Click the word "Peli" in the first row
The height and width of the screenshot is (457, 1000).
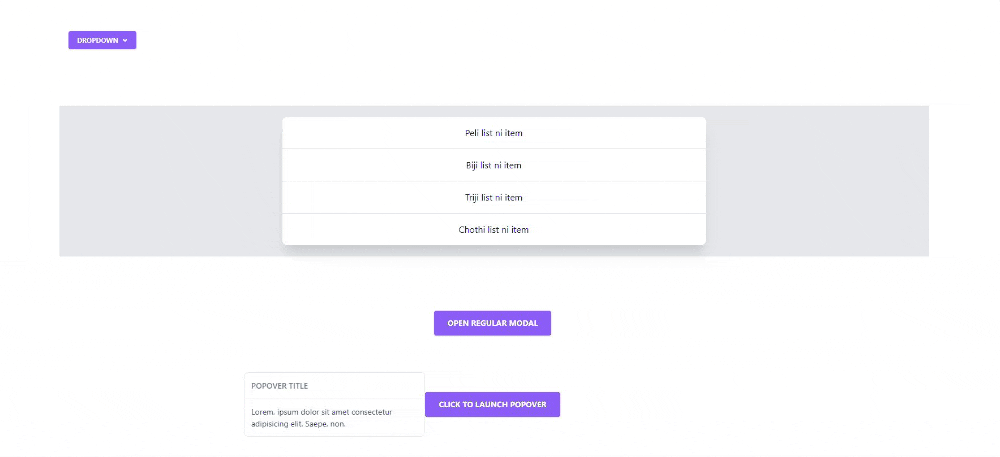471,133
